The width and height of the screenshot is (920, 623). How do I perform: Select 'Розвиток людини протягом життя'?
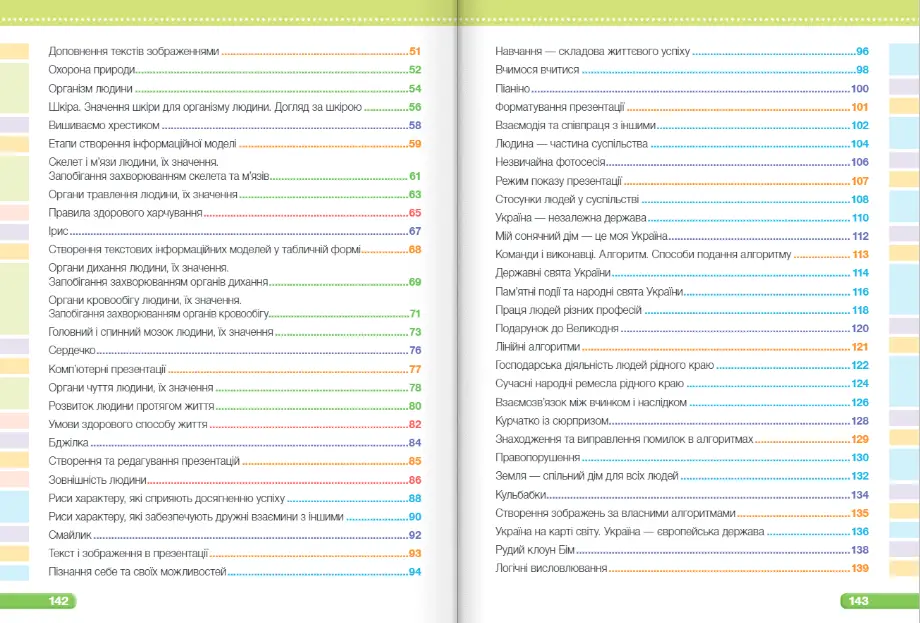click(131, 406)
